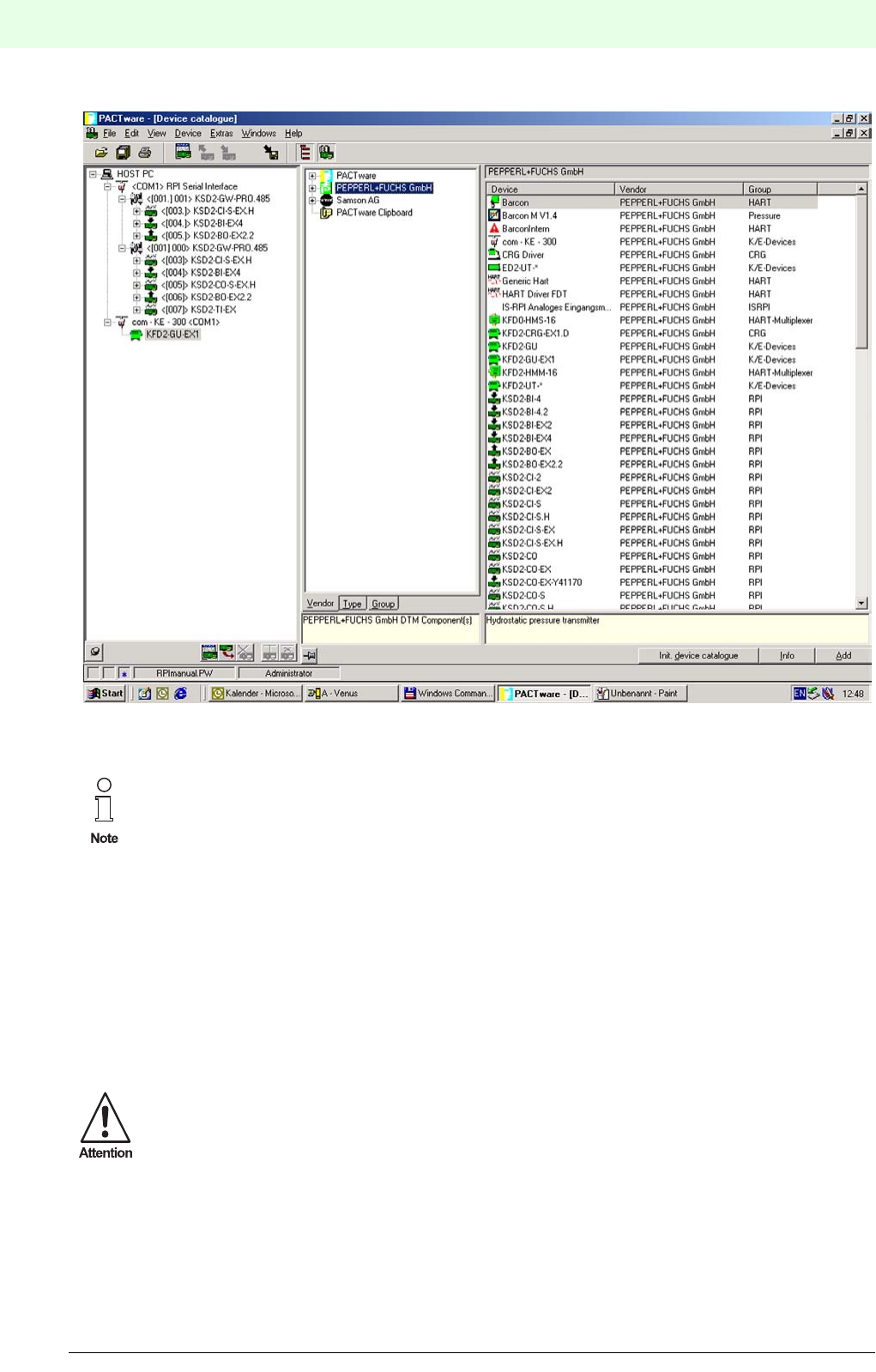Click the device list scrollbar up arrow
Screen dimensions: 876x1372
point(861,188)
